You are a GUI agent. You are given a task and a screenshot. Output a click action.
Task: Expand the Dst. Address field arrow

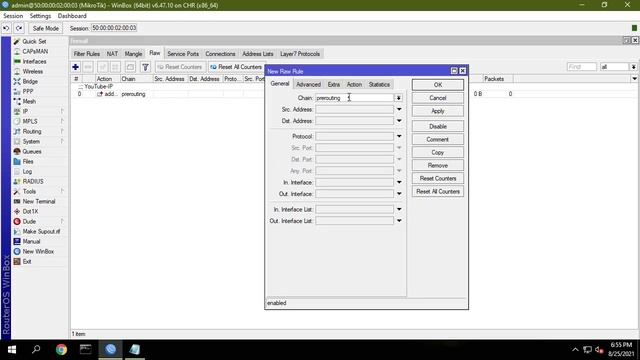[x=399, y=121]
